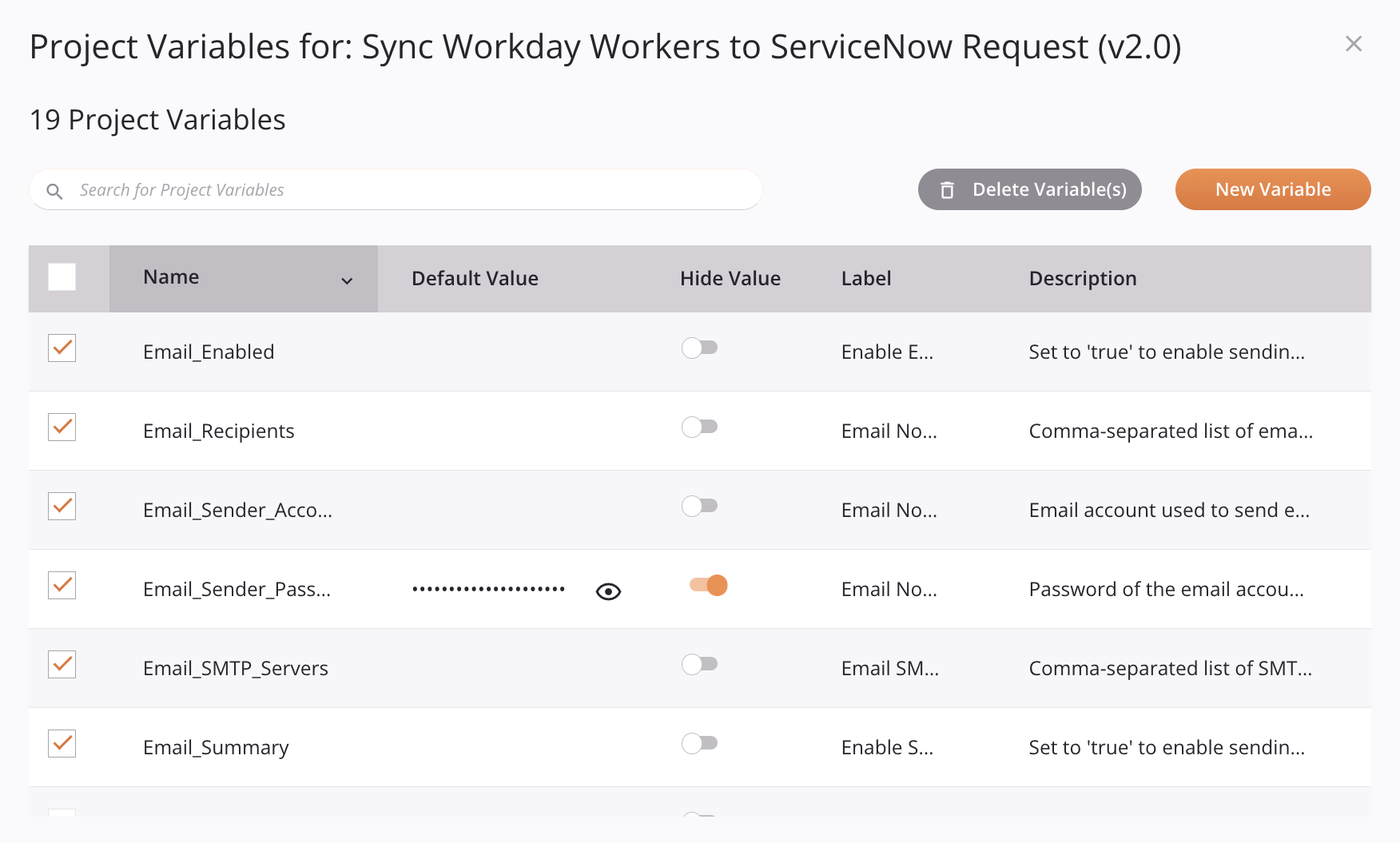Reveal the password with the eye icon
The height and width of the screenshot is (843, 1400).
(608, 591)
